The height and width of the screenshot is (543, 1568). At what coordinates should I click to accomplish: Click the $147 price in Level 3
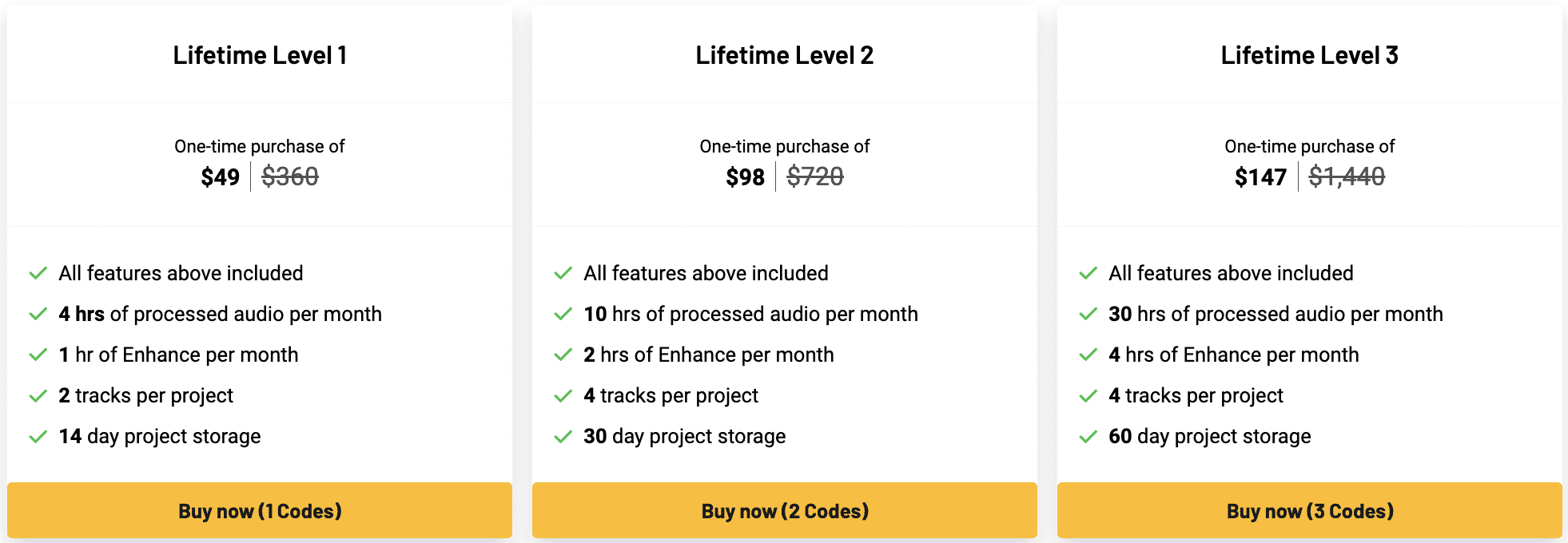(1260, 176)
